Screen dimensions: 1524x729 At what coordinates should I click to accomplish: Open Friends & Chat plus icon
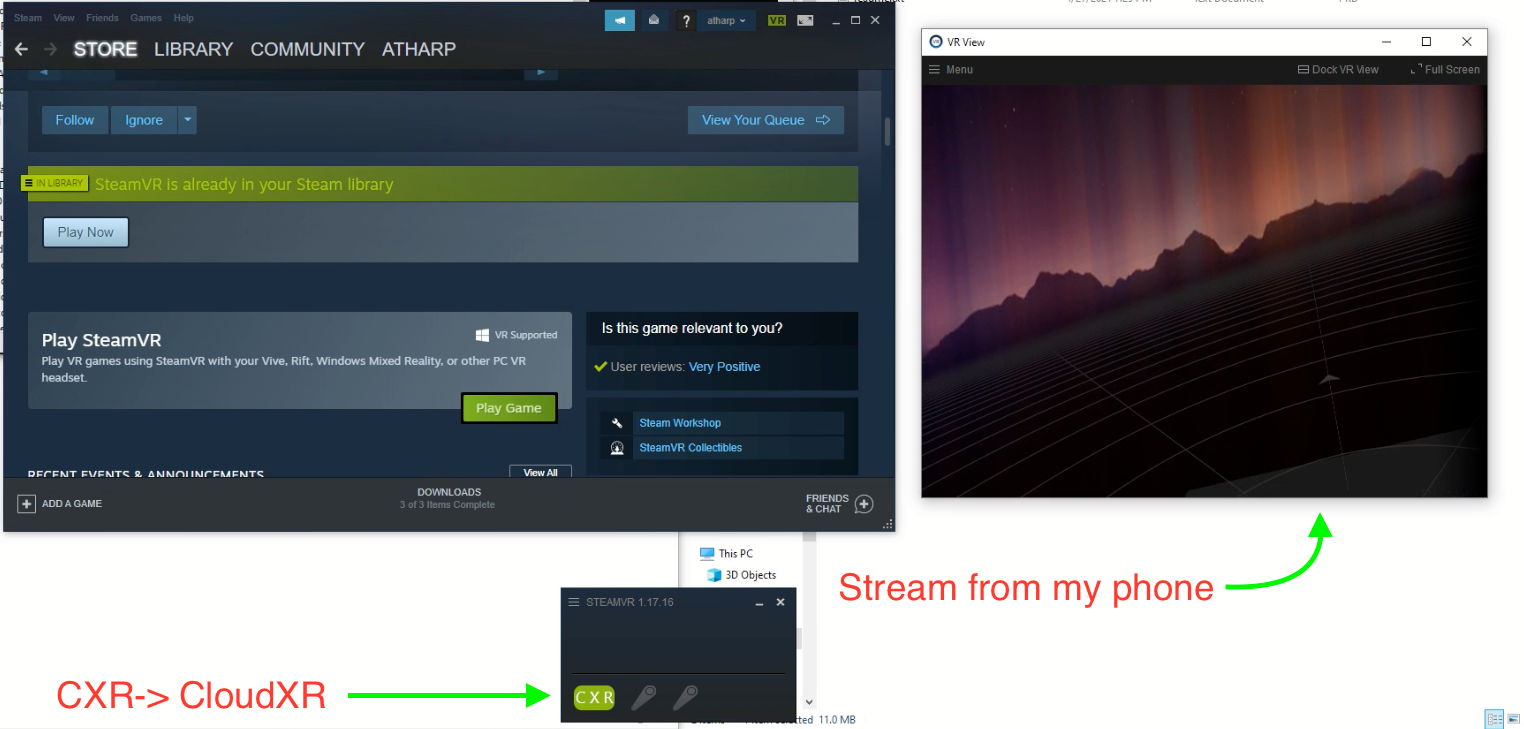tap(864, 504)
